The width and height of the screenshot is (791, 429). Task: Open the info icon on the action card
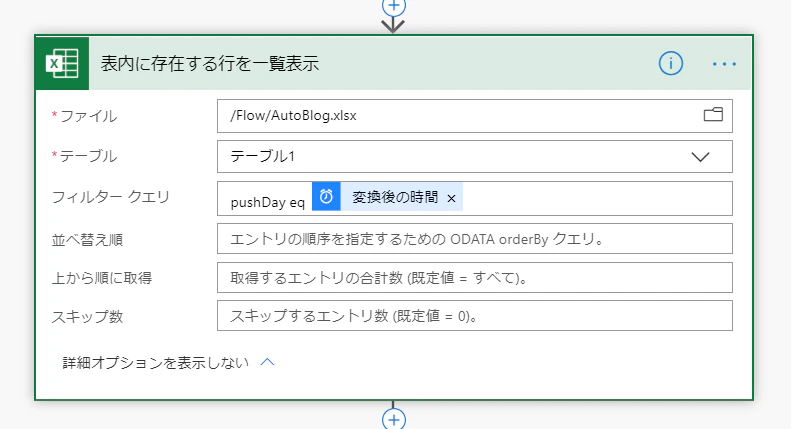tap(670, 64)
